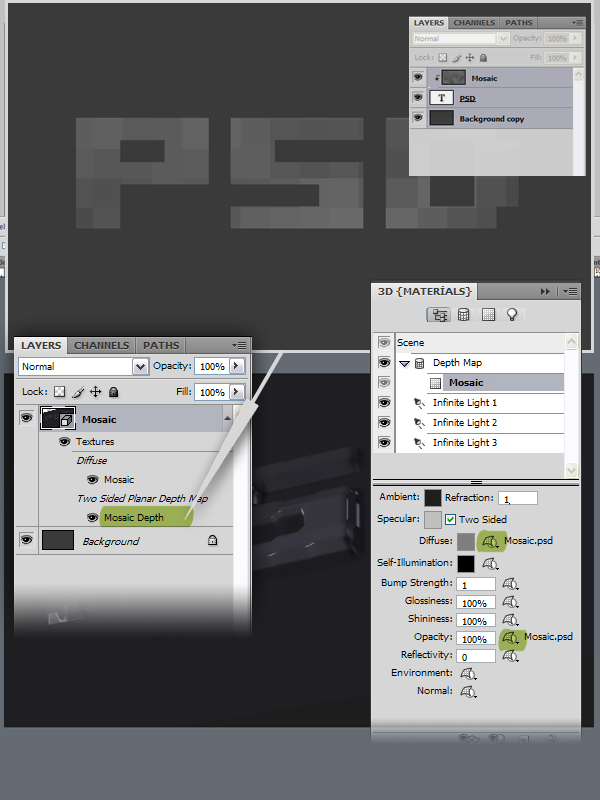
Task: Toggle Infinite Light 1 visibility
Action: tap(384, 403)
